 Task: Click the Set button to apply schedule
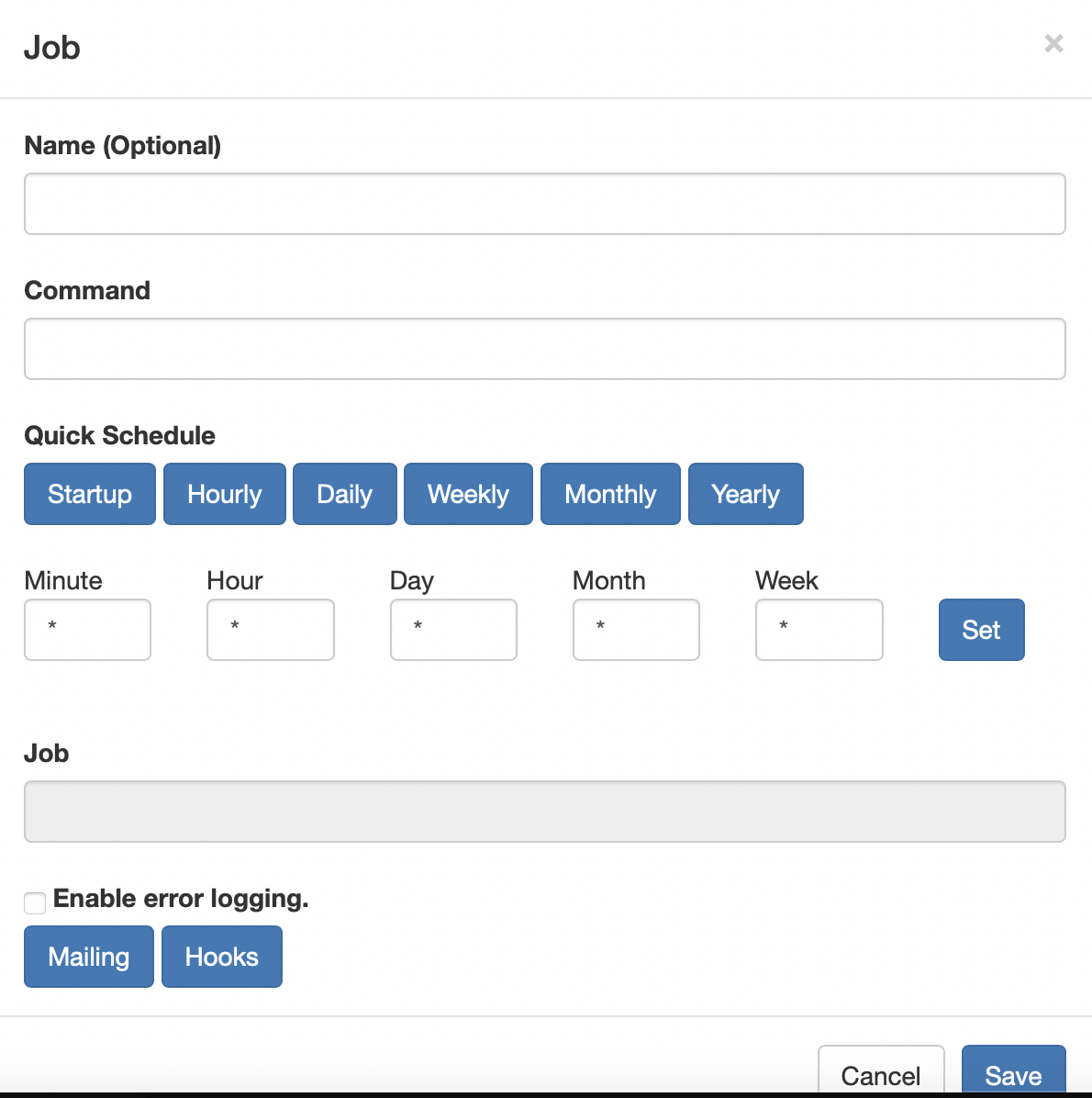click(981, 630)
